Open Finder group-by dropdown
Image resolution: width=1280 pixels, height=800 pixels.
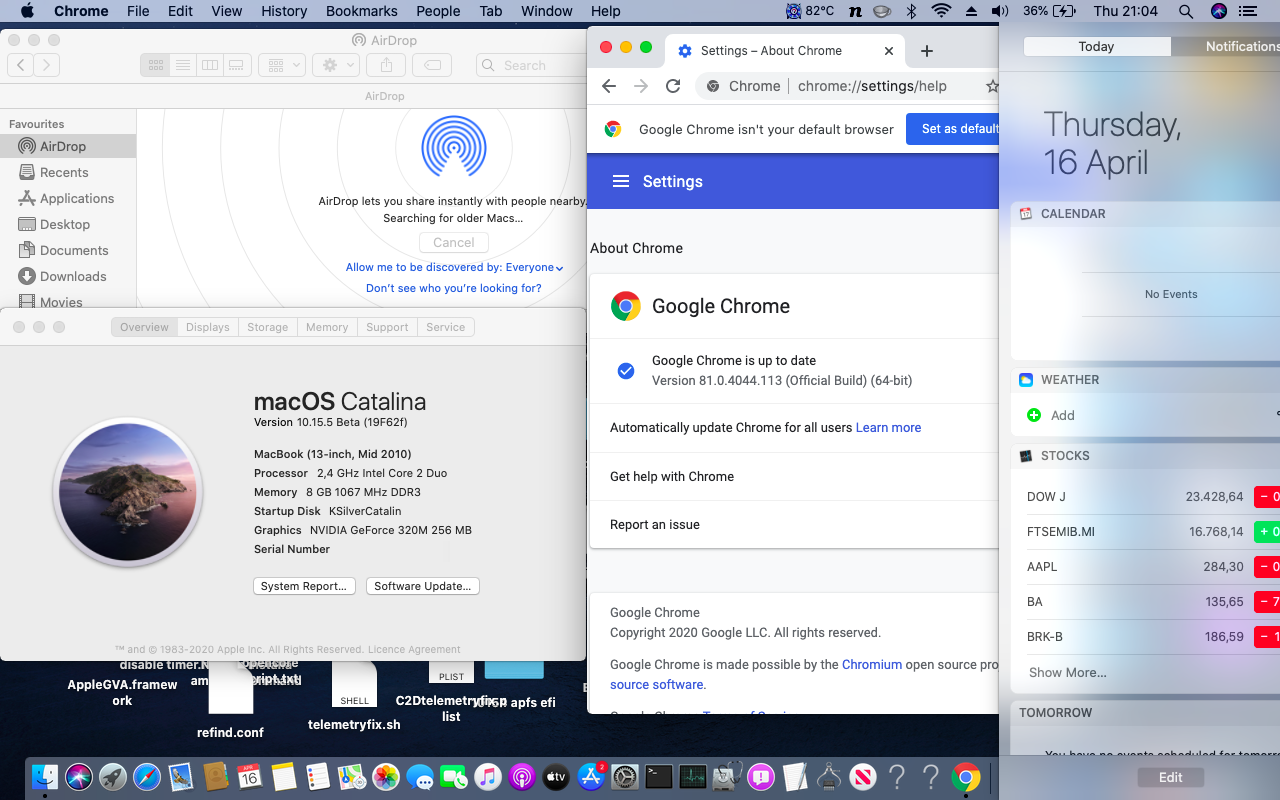282,65
